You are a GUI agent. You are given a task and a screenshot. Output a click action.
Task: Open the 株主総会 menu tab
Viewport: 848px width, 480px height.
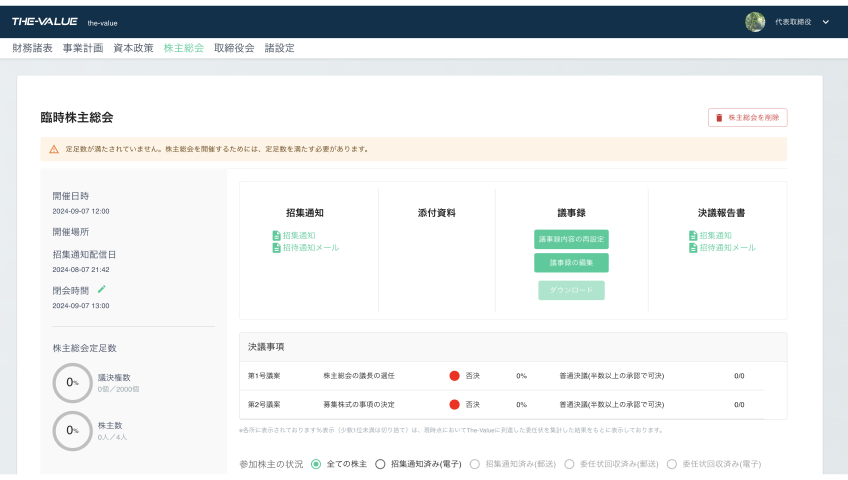[183, 48]
